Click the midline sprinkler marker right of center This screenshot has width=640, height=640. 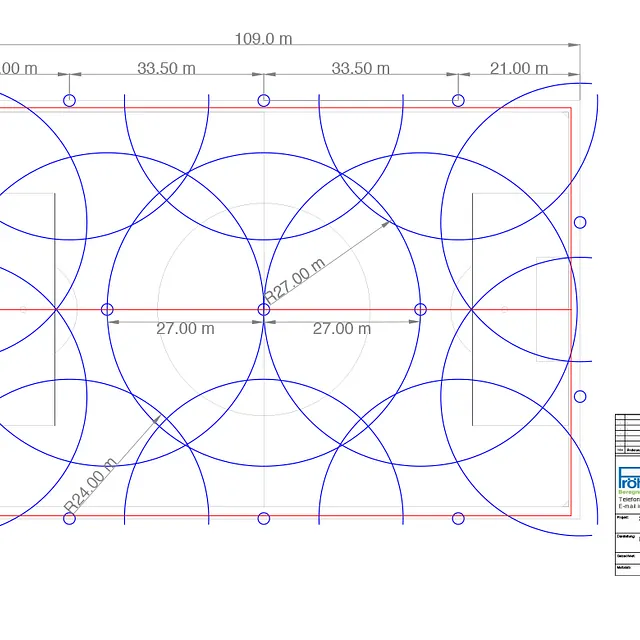pos(420,310)
